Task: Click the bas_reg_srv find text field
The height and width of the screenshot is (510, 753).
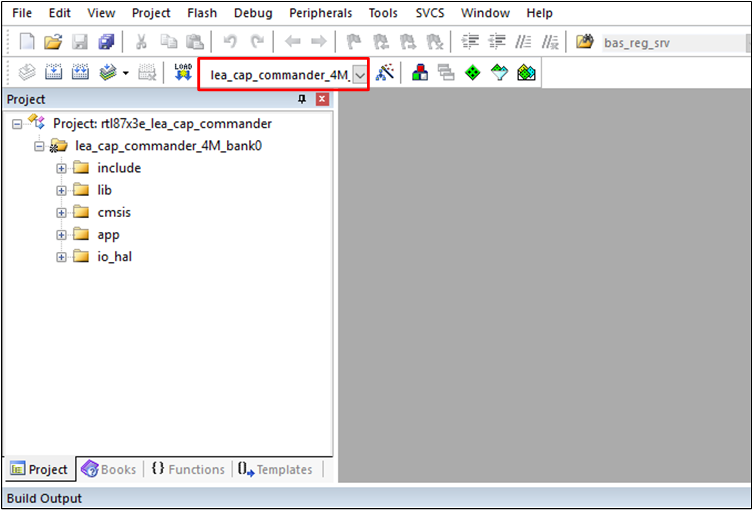Action: 670,42
